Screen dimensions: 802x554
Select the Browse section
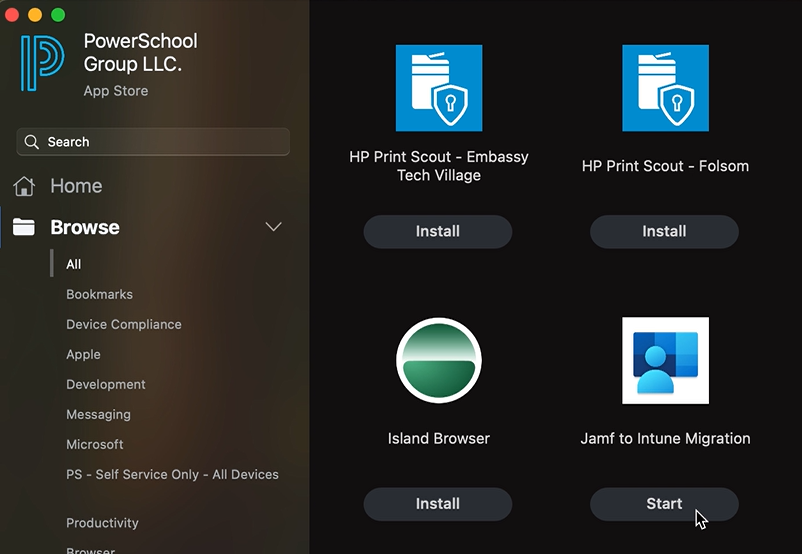(x=85, y=227)
